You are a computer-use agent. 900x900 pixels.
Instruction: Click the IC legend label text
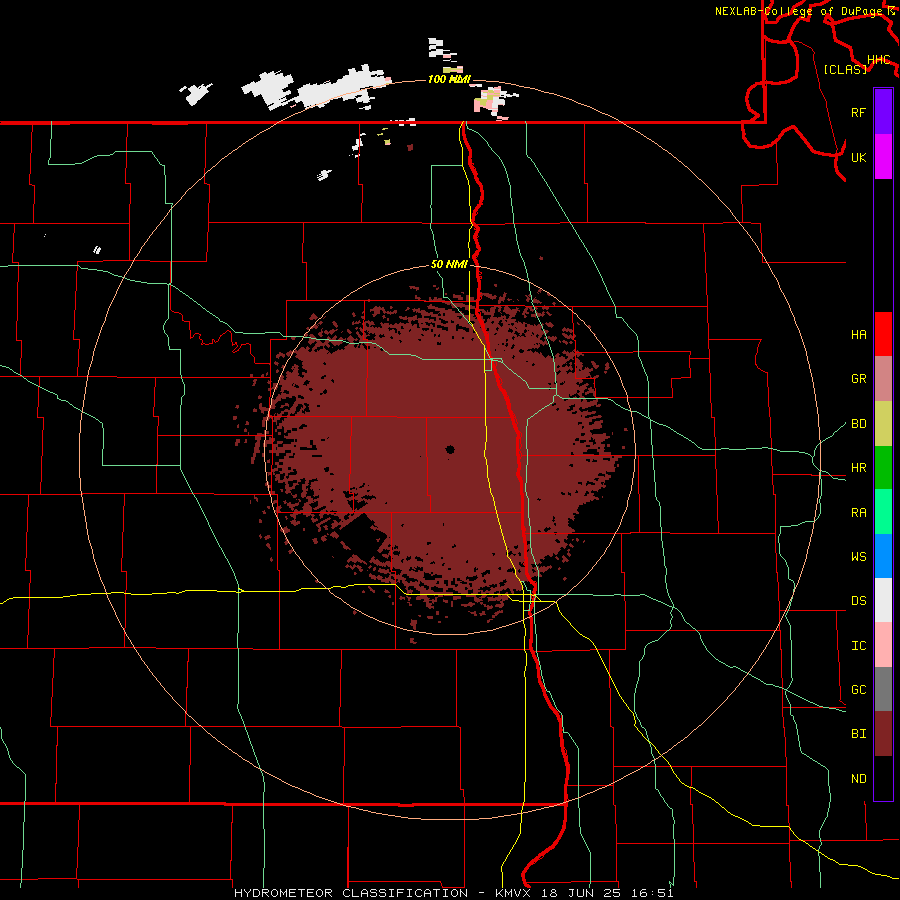point(858,646)
